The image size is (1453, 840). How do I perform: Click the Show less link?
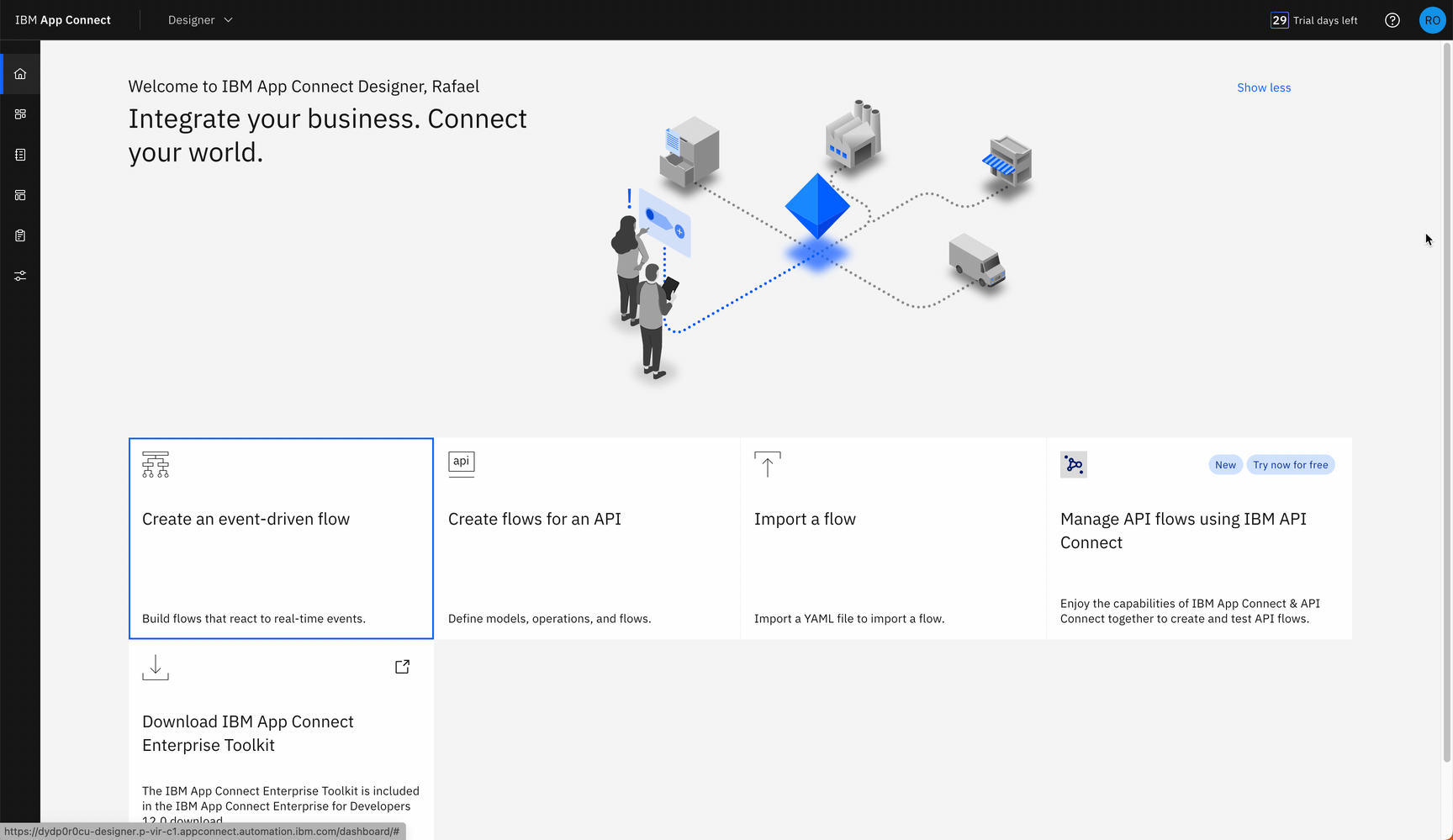[1264, 87]
